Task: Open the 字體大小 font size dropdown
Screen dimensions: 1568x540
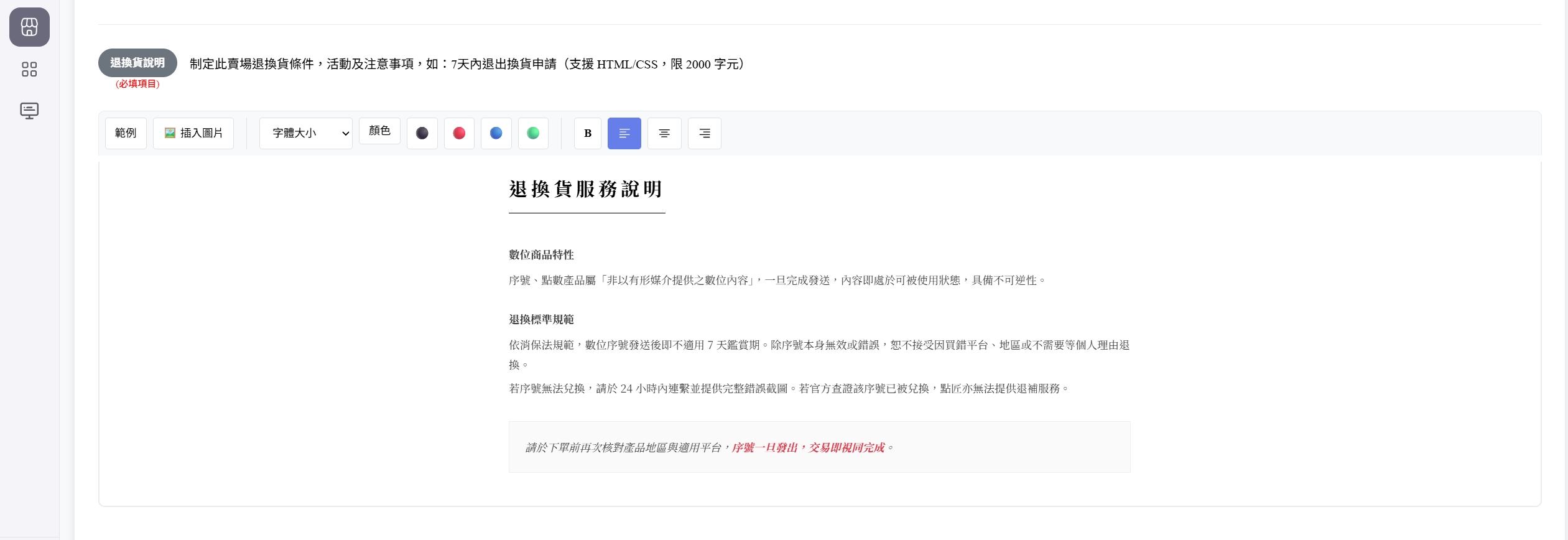Action: 306,133
